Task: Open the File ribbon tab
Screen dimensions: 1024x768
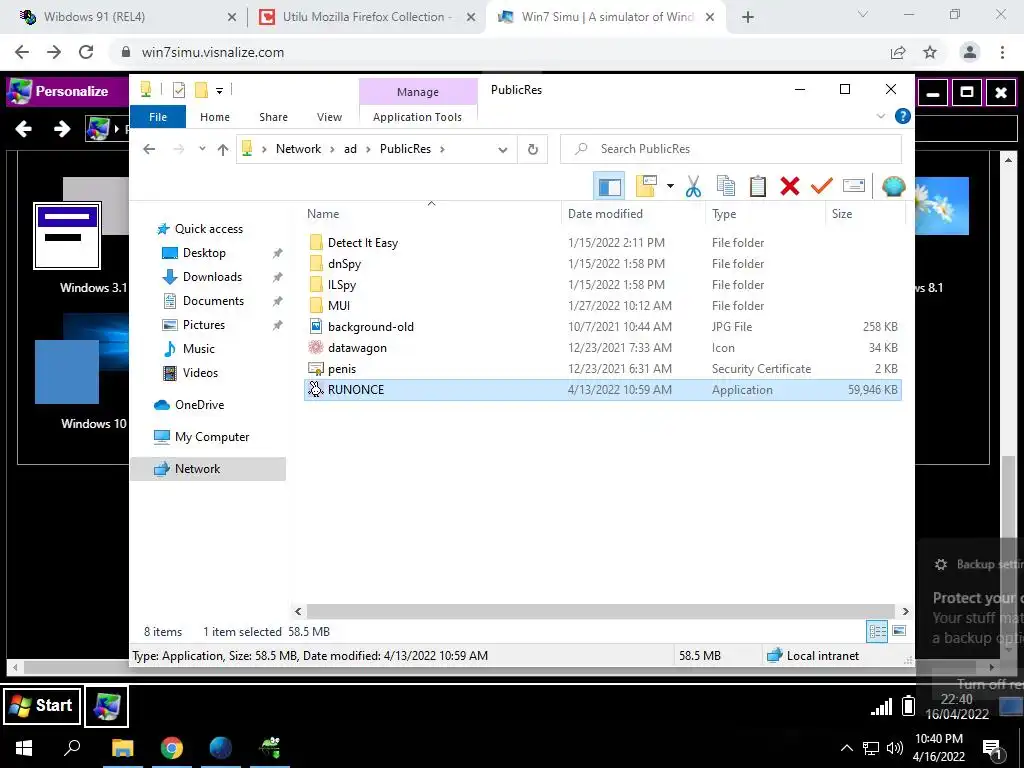Action: 158,117
